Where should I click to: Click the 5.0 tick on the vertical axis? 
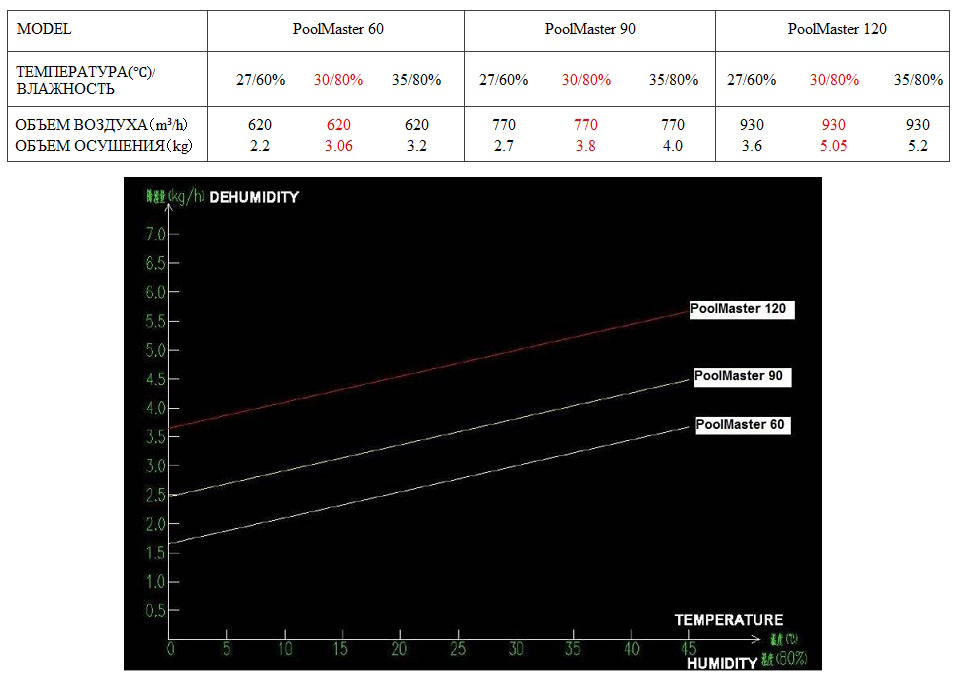155,351
